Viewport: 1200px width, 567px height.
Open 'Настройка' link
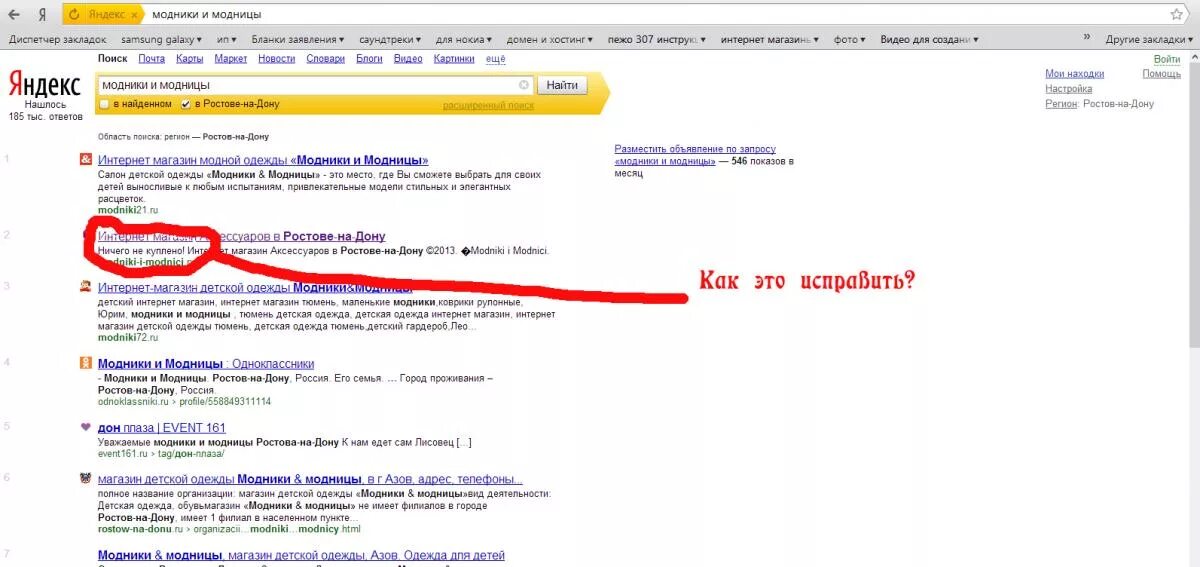(1068, 89)
